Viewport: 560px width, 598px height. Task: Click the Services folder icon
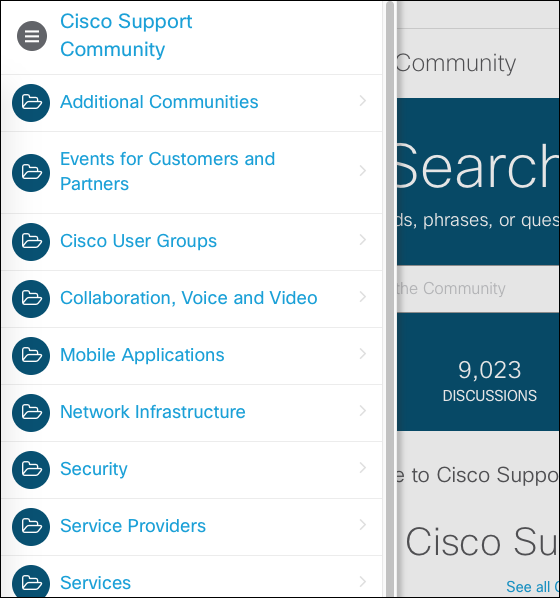coord(31,582)
